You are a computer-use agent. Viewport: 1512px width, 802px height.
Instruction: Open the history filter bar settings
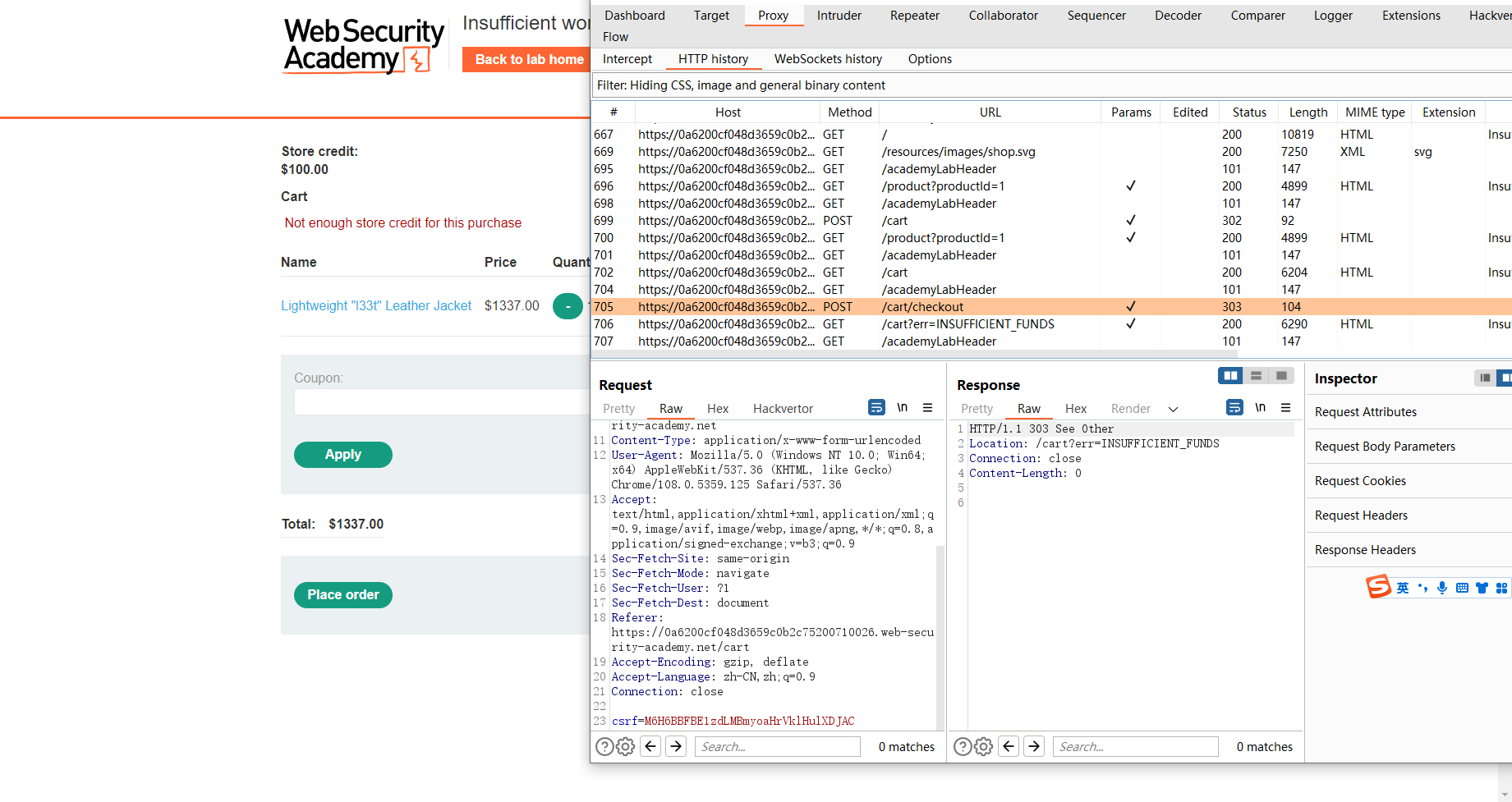coord(1052,85)
